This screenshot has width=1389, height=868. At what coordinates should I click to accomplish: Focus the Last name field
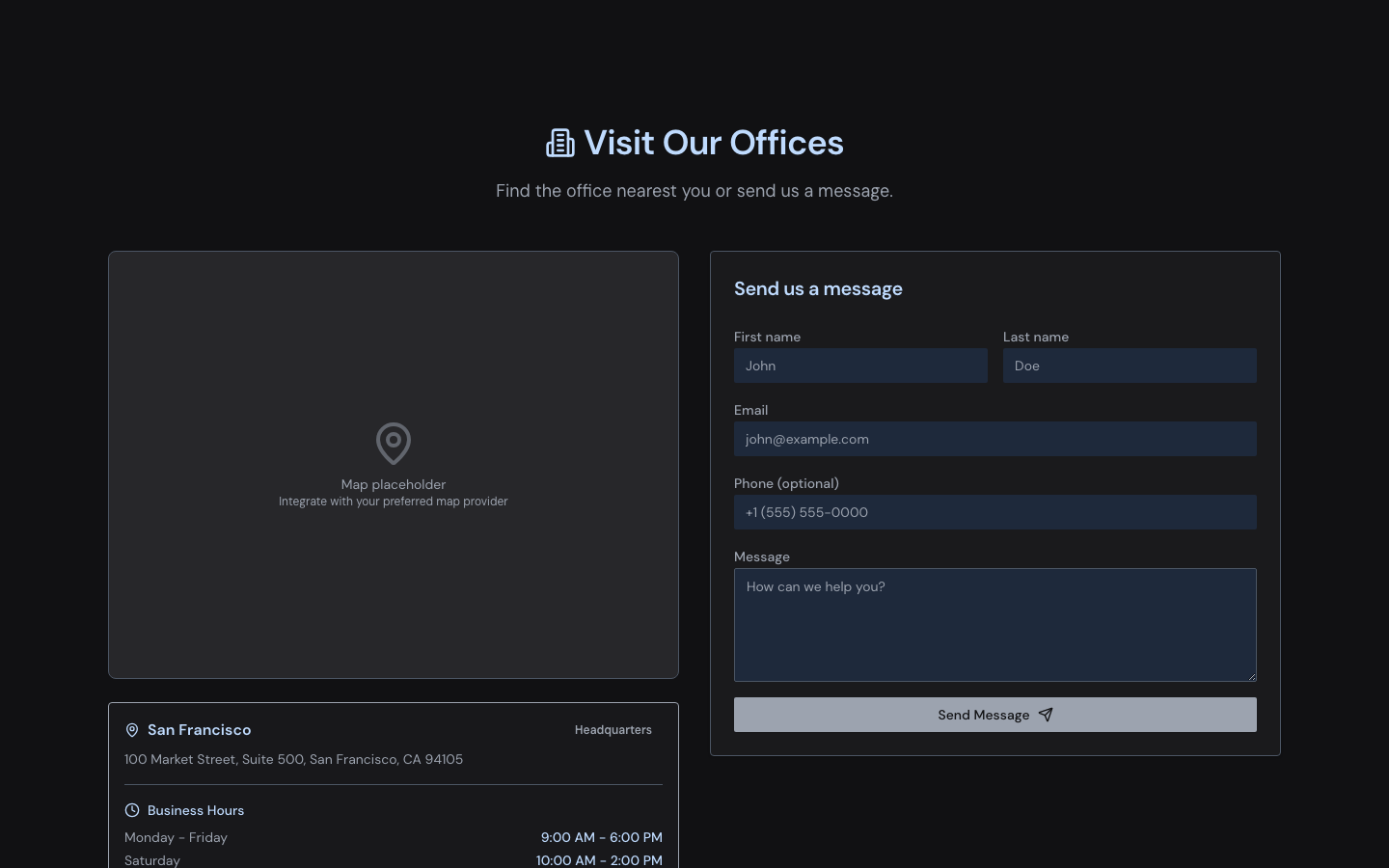coord(1130,366)
